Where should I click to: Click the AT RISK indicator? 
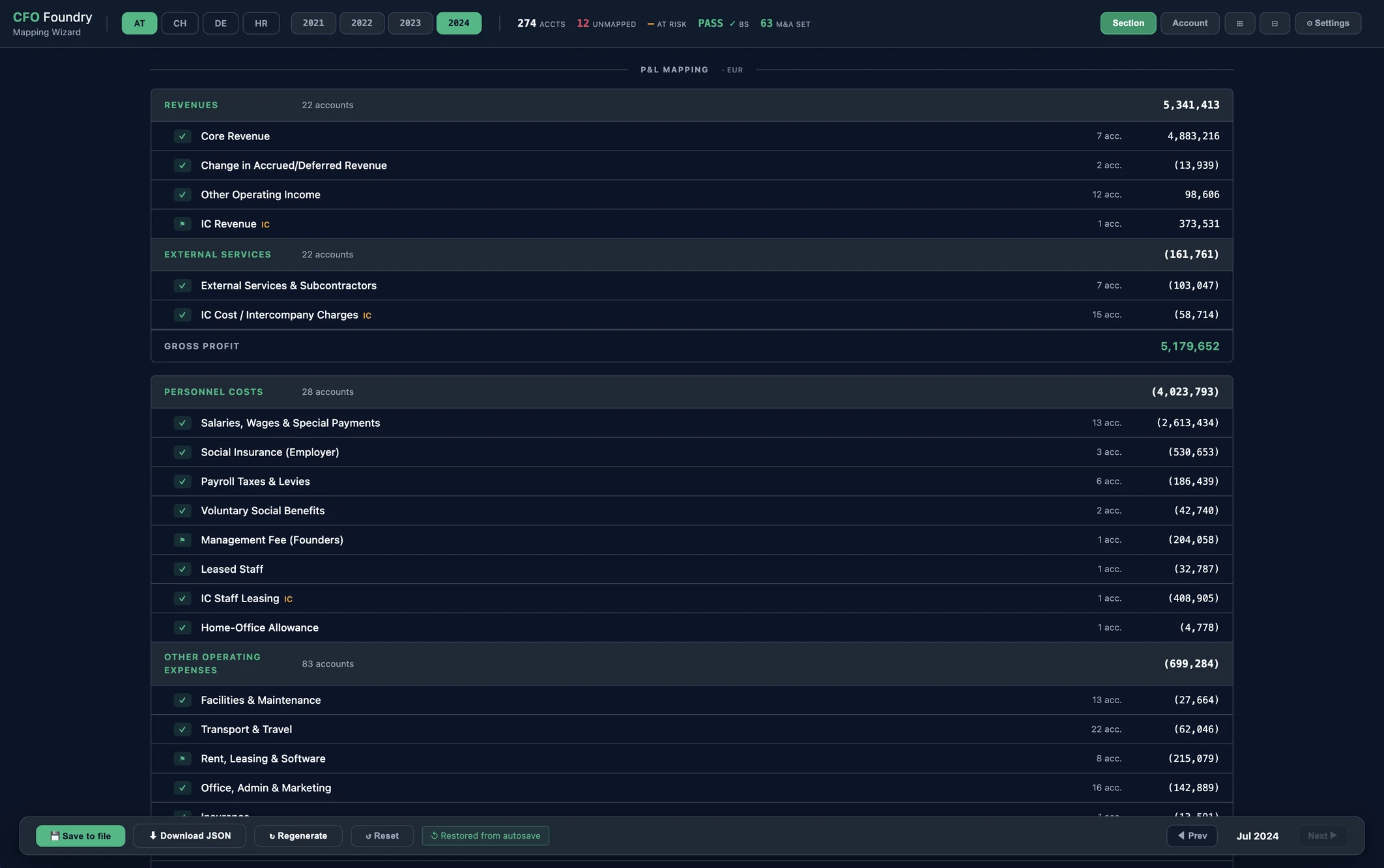pos(667,24)
